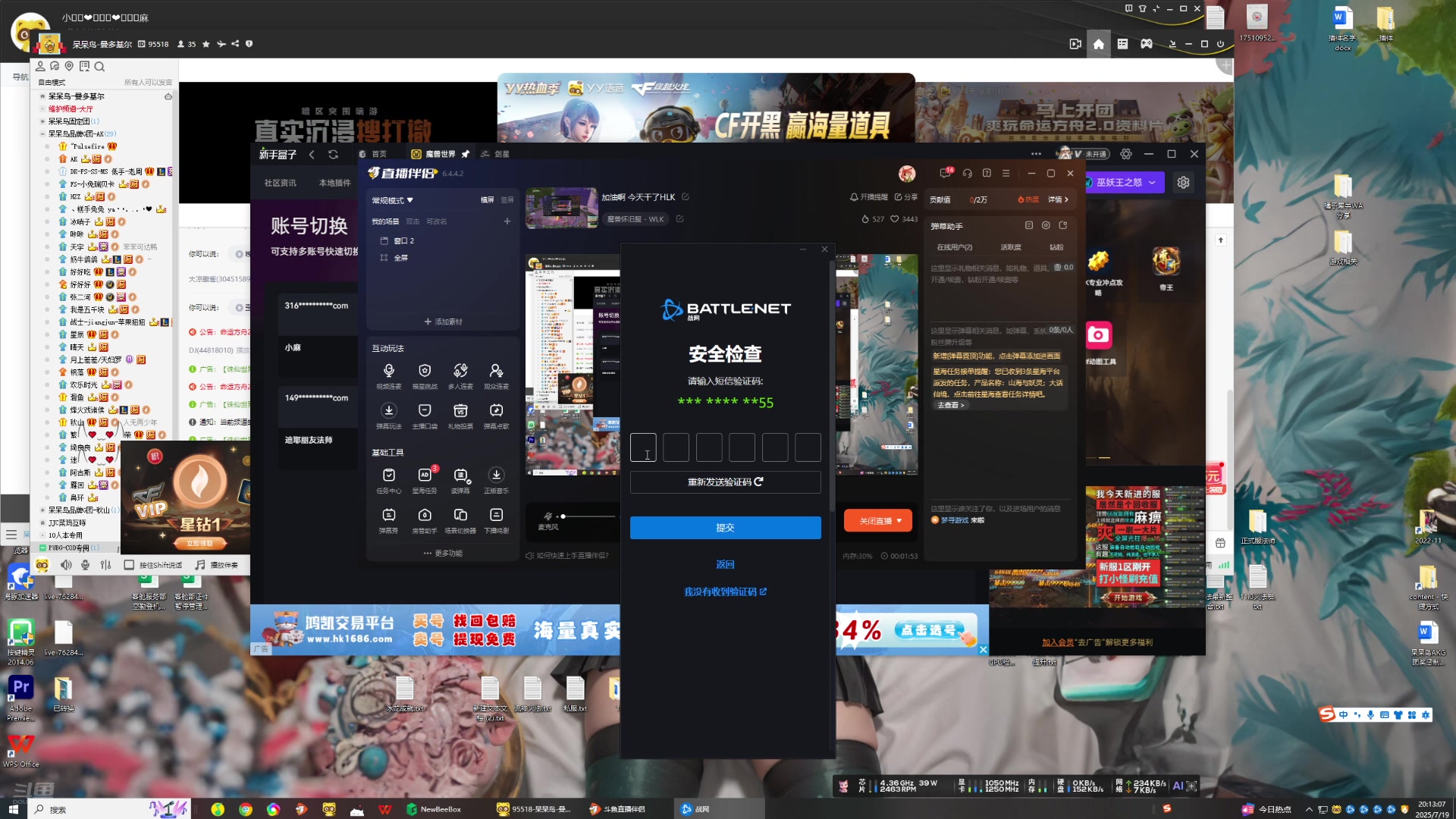
Task: Expand JJC菜鸡互啄 channel
Action: coord(42,522)
